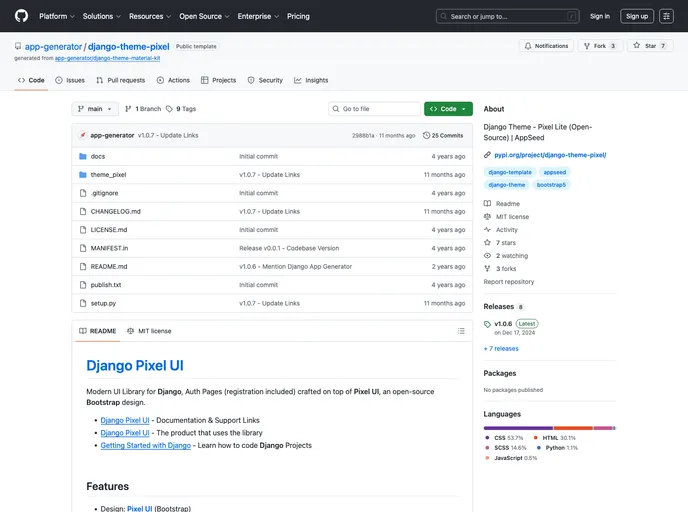688x512 pixels.
Task: Click the 2 watching eye icon
Action: (x=487, y=256)
